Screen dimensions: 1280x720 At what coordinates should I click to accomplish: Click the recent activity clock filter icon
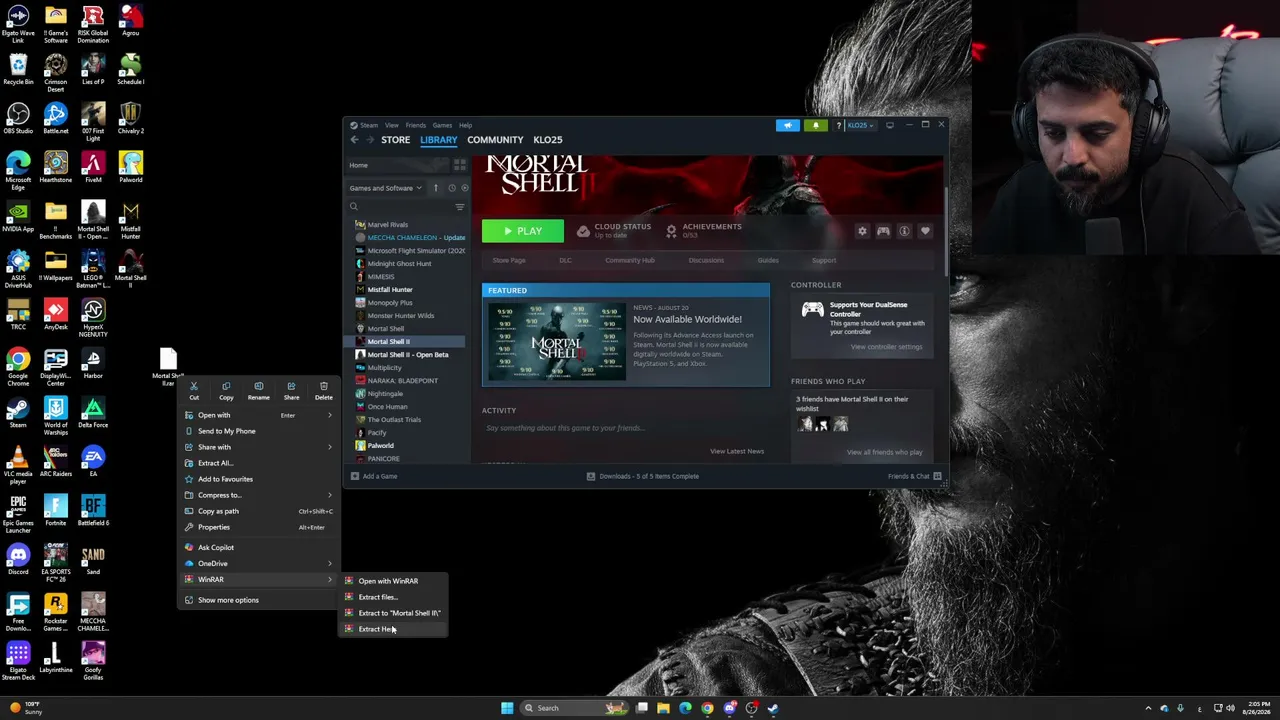(452, 188)
